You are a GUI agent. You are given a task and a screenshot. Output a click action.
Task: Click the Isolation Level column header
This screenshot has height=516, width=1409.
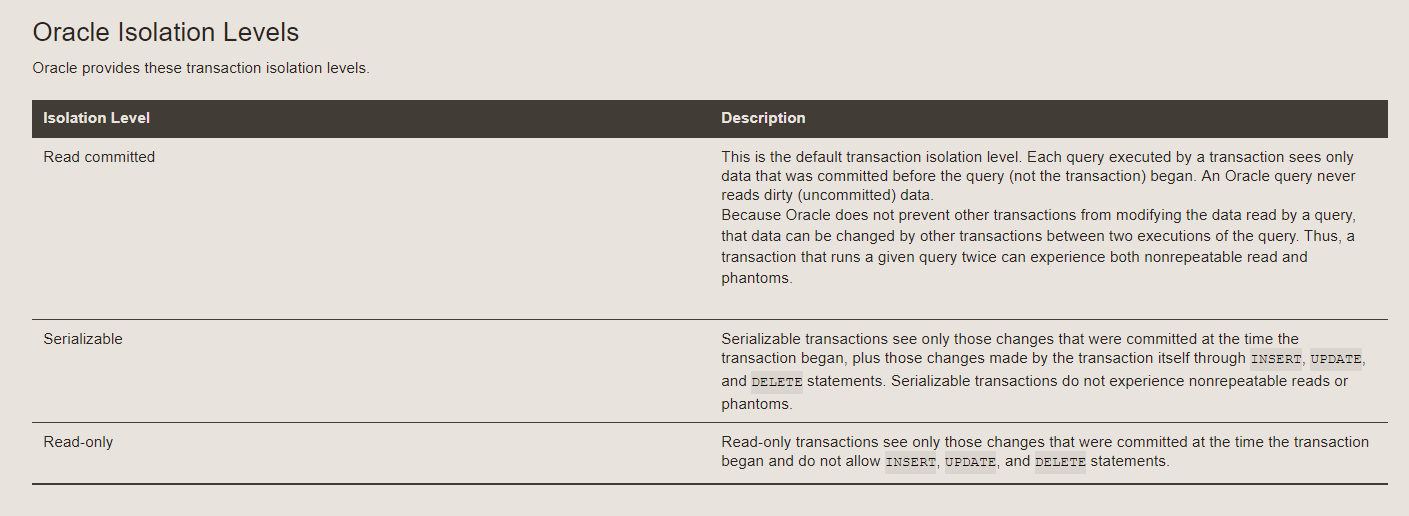coord(96,118)
